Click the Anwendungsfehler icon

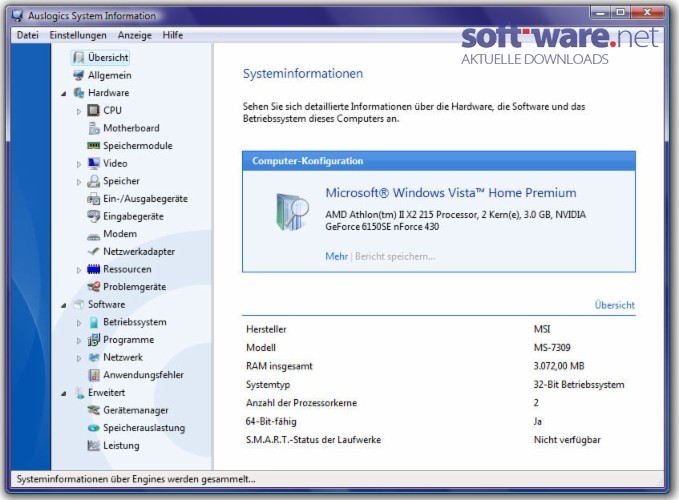point(94,375)
